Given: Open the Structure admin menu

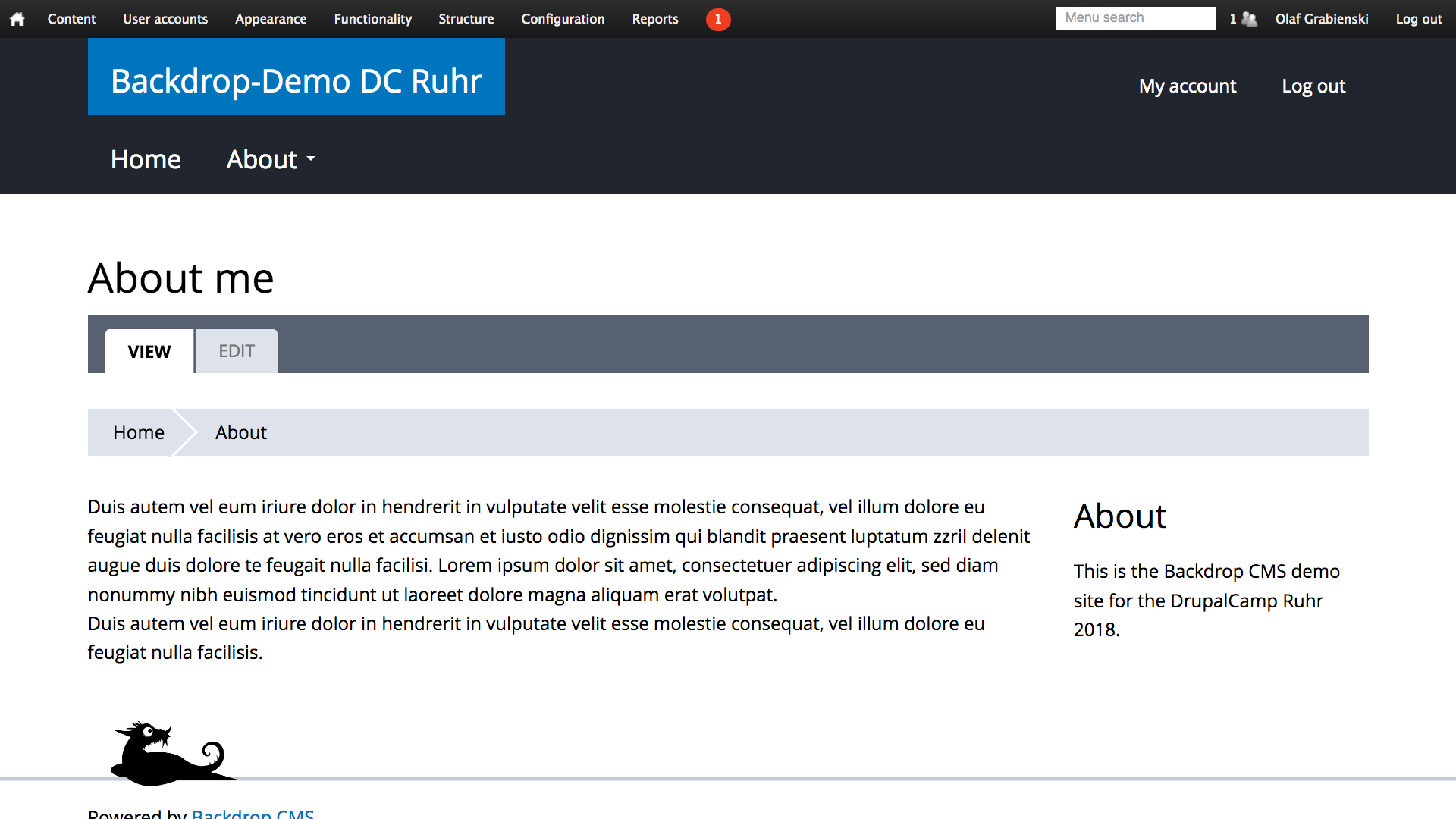Looking at the screenshot, I should point(466,19).
